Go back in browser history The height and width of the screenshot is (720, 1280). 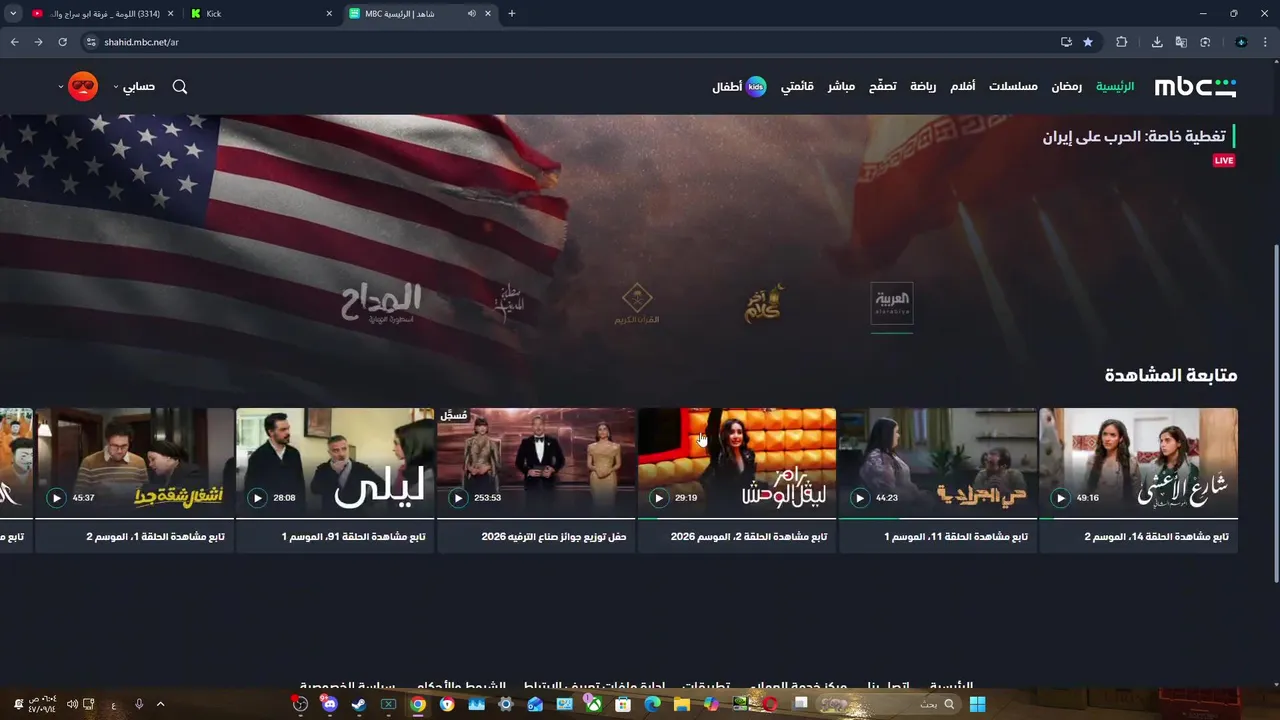coord(14,42)
